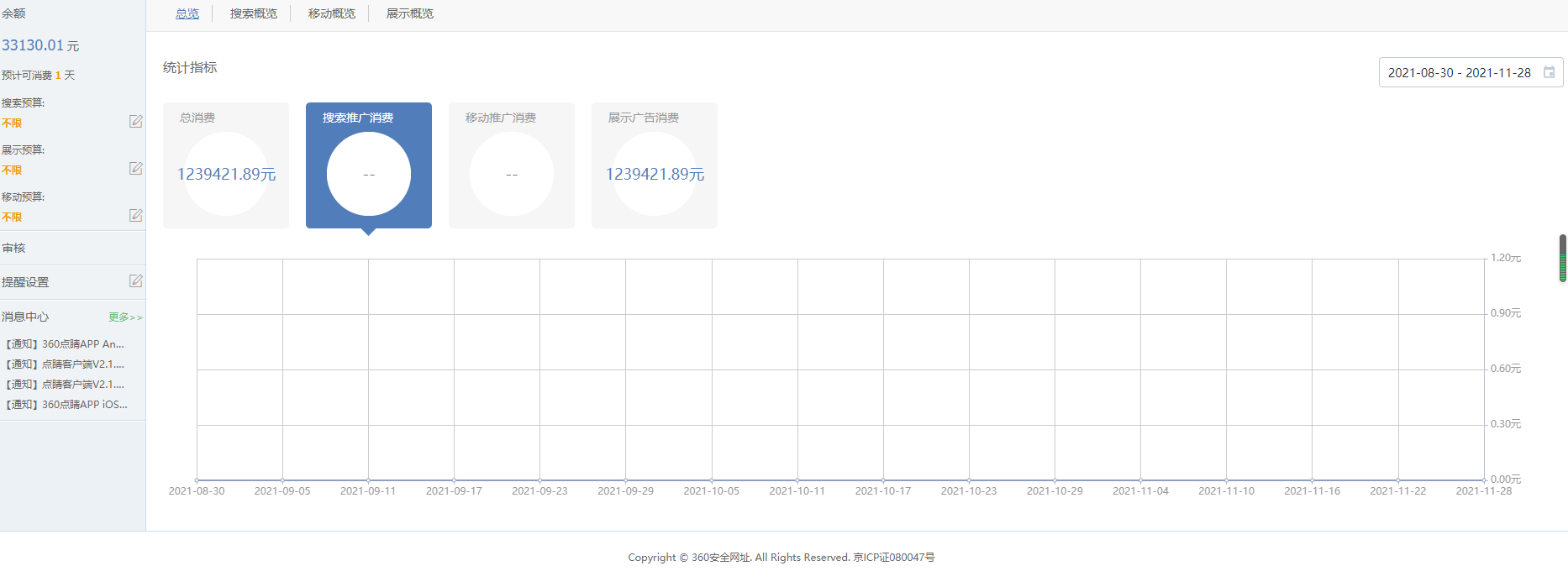Open the 展示概览 tab
1568x587 pixels.
point(410,13)
